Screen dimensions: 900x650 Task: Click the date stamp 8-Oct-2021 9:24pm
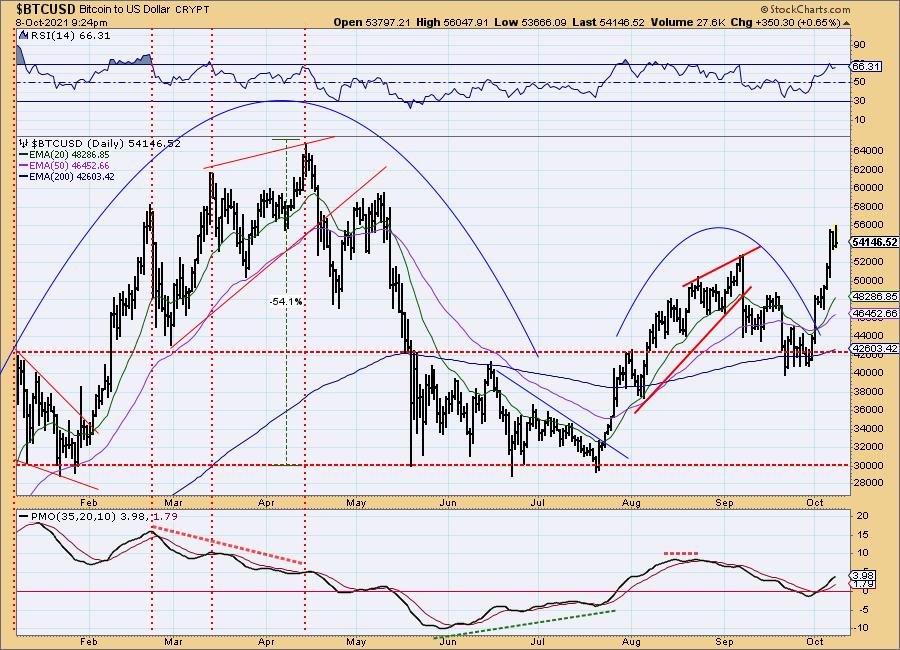pyautogui.click(x=61, y=23)
